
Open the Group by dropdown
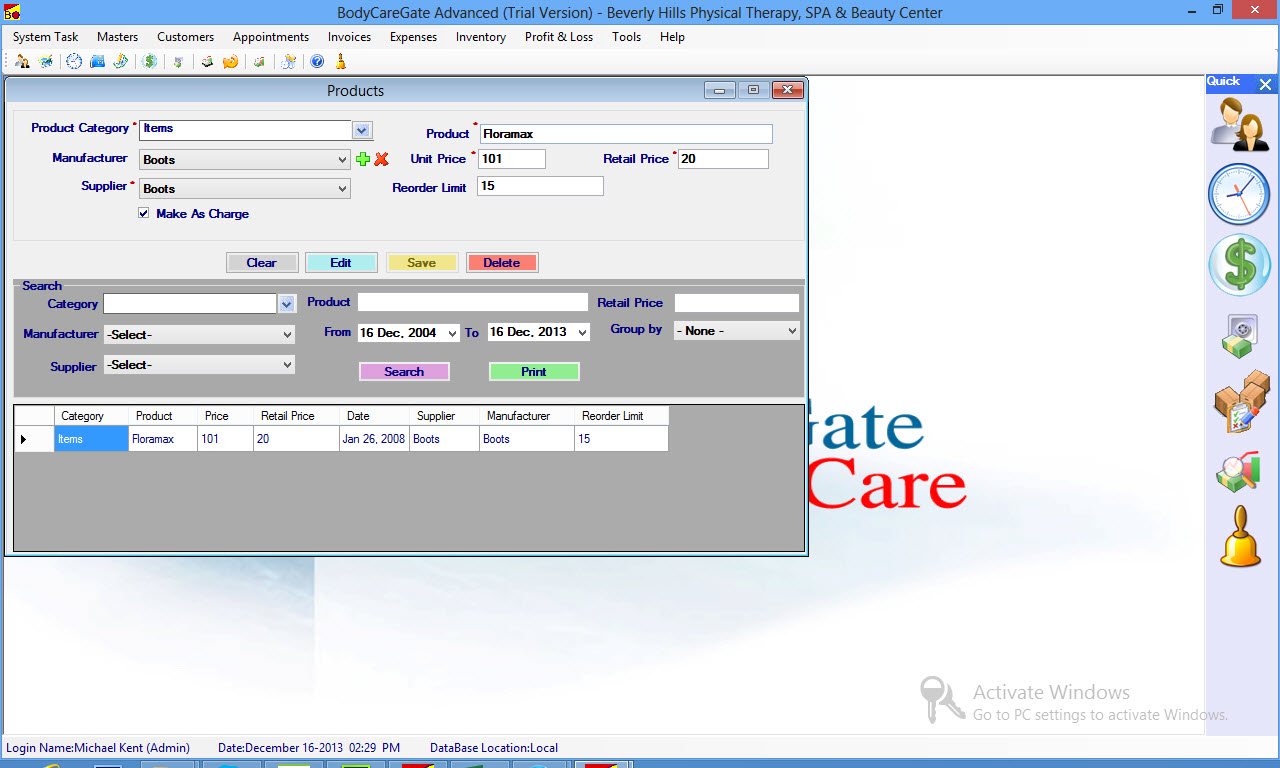[737, 331]
